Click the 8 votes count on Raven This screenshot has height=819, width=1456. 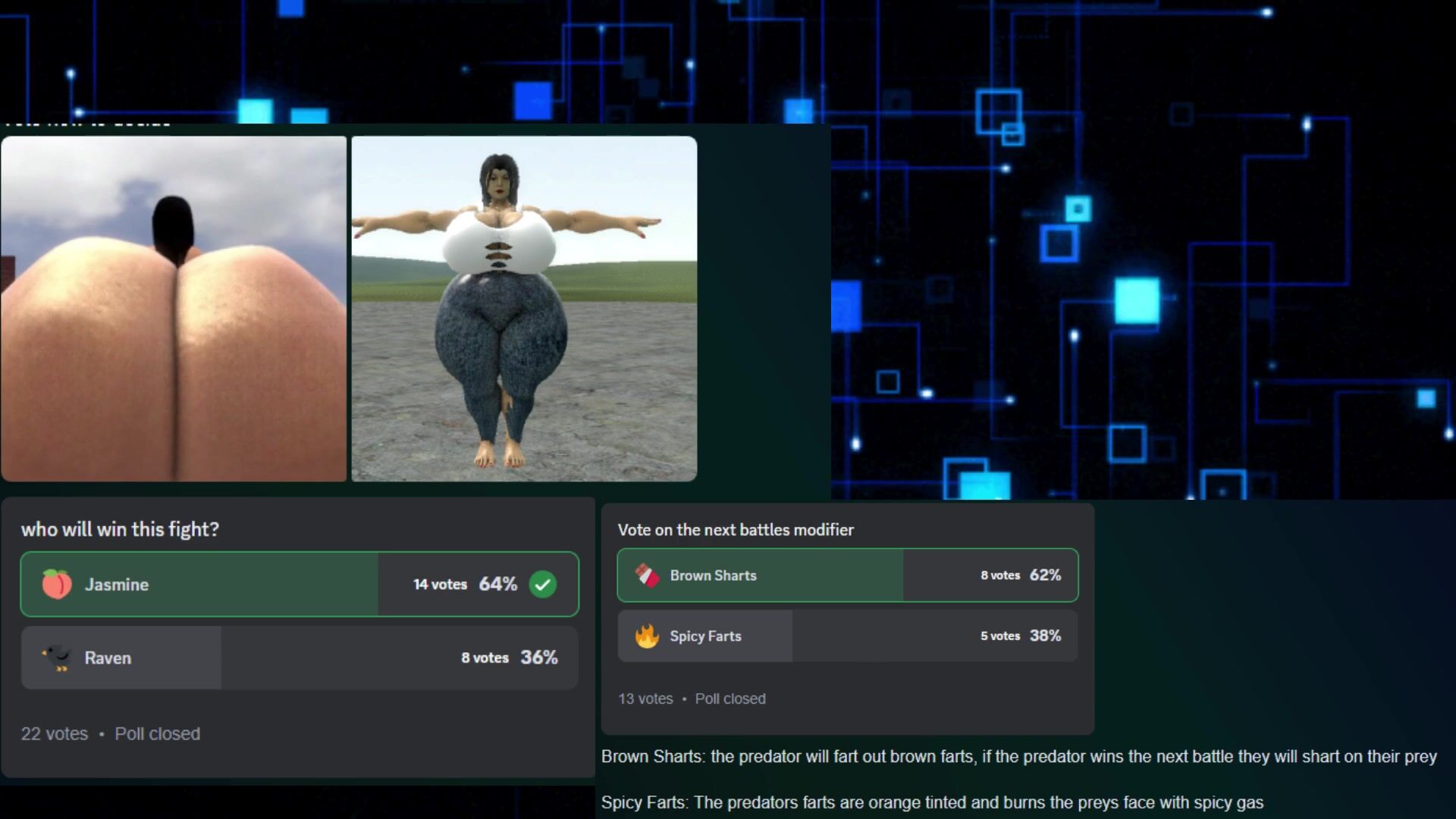pyautogui.click(x=485, y=657)
